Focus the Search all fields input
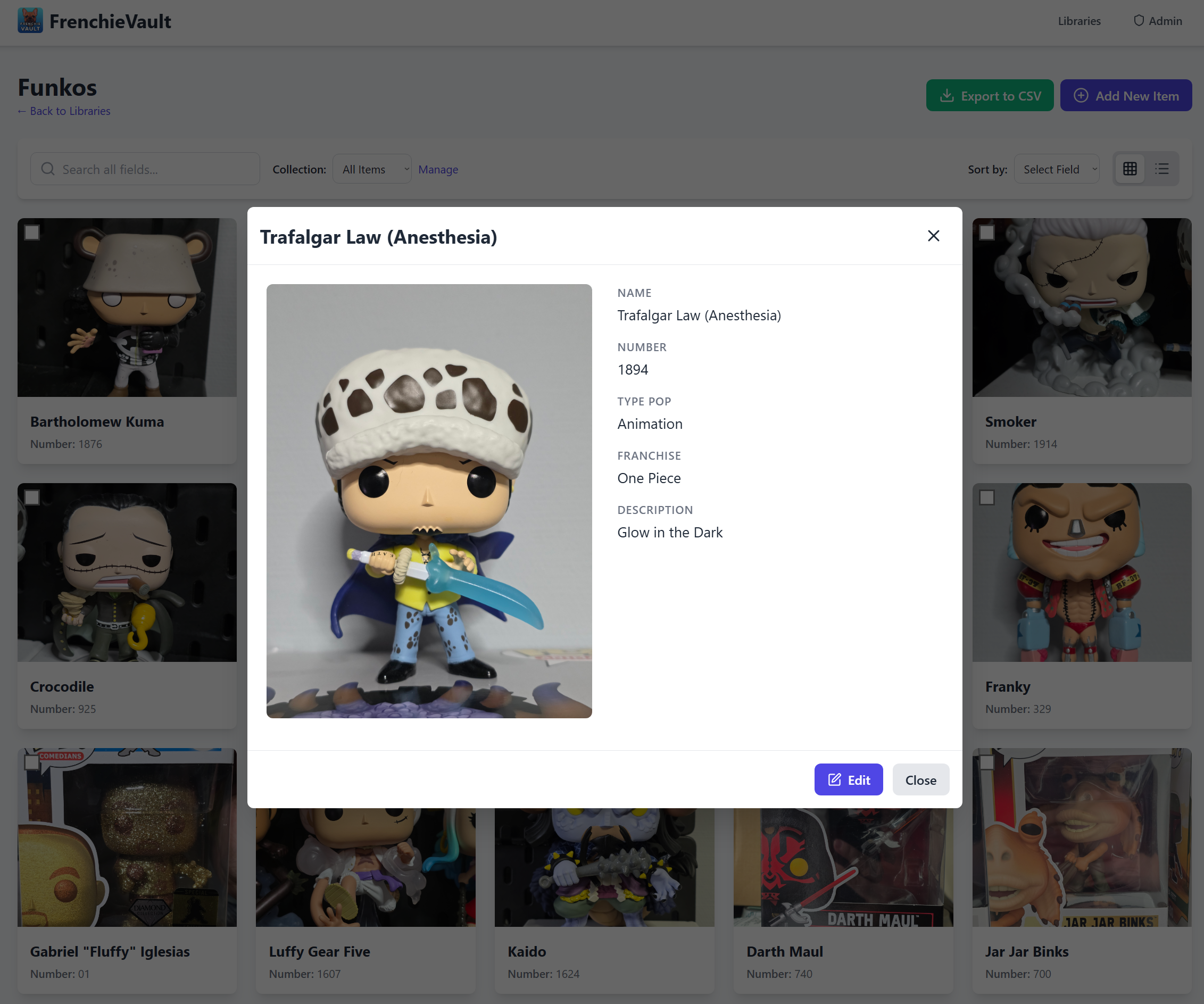1204x1004 pixels. (x=145, y=169)
